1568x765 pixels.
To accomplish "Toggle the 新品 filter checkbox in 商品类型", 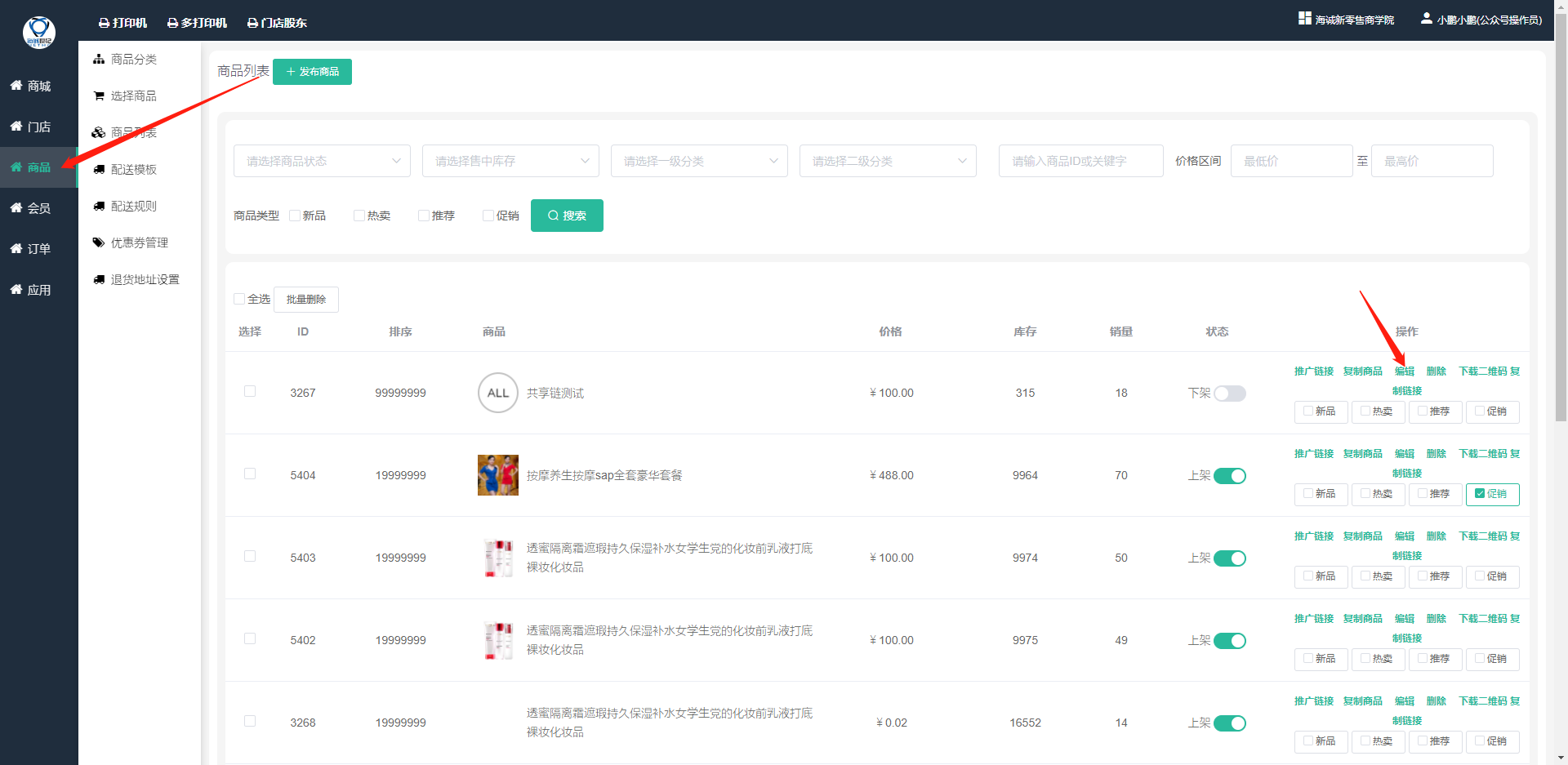I will 295,216.
